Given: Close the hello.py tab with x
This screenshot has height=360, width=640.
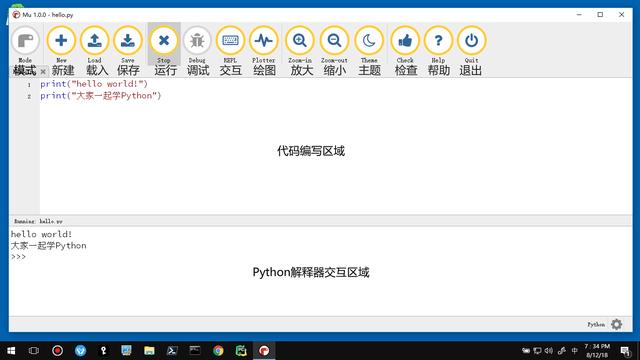Looking at the screenshot, I should 43,71.
